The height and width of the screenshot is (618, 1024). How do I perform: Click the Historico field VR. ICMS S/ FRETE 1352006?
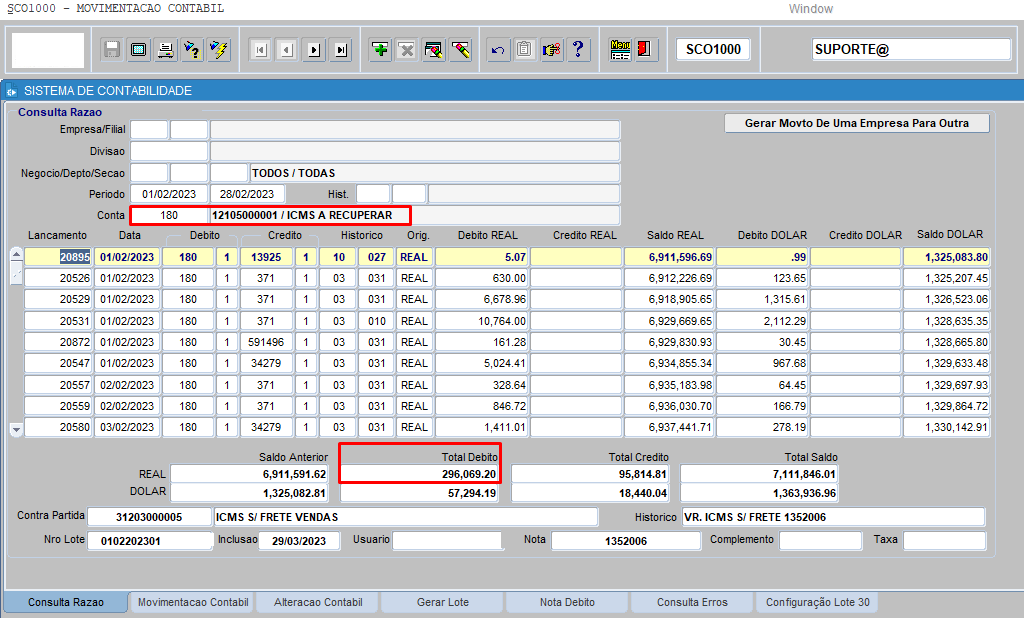click(833, 517)
